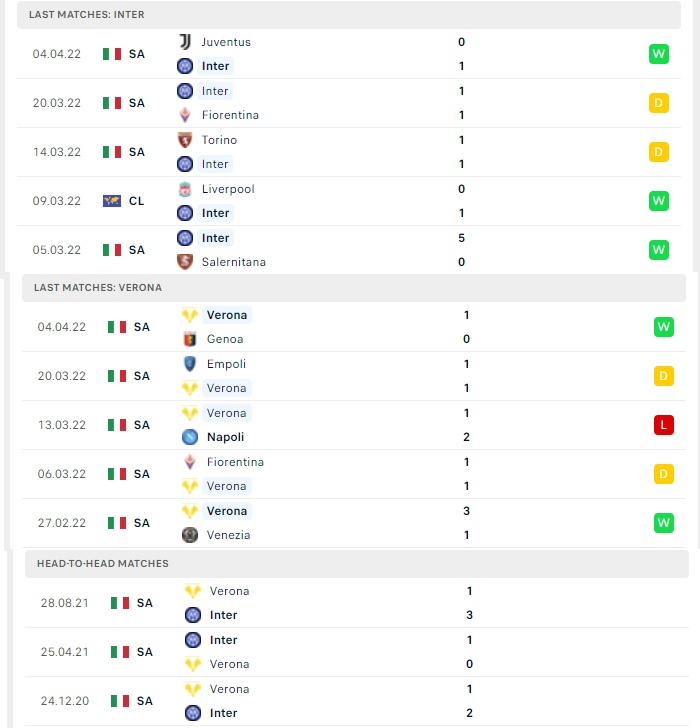Image resolution: width=700 pixels, height=728 pixels.
Task: Click the Salernitana club crest
Action: (x=185, y=262)
